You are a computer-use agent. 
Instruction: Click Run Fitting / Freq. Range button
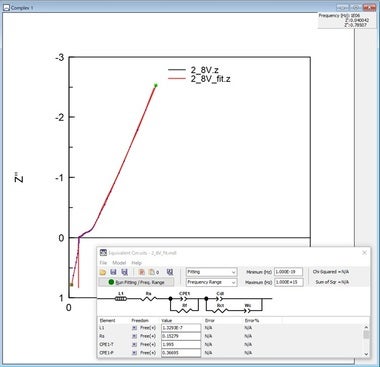pos(136,282)
